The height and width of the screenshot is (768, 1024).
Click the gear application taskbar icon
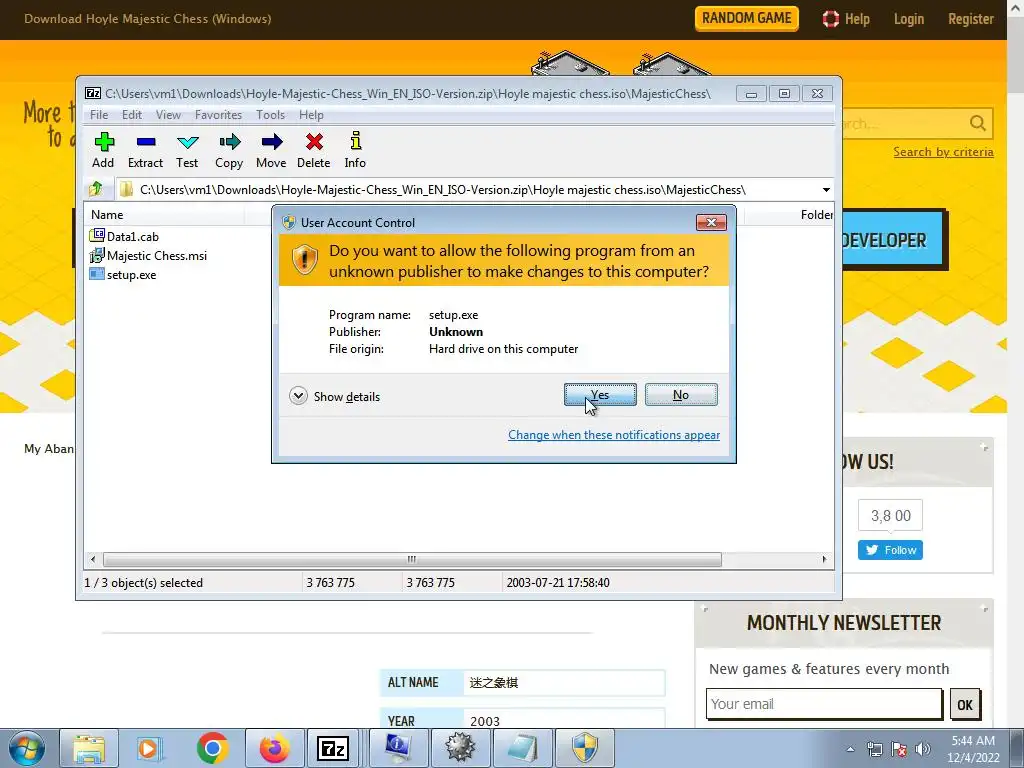[x=460, y=748]
